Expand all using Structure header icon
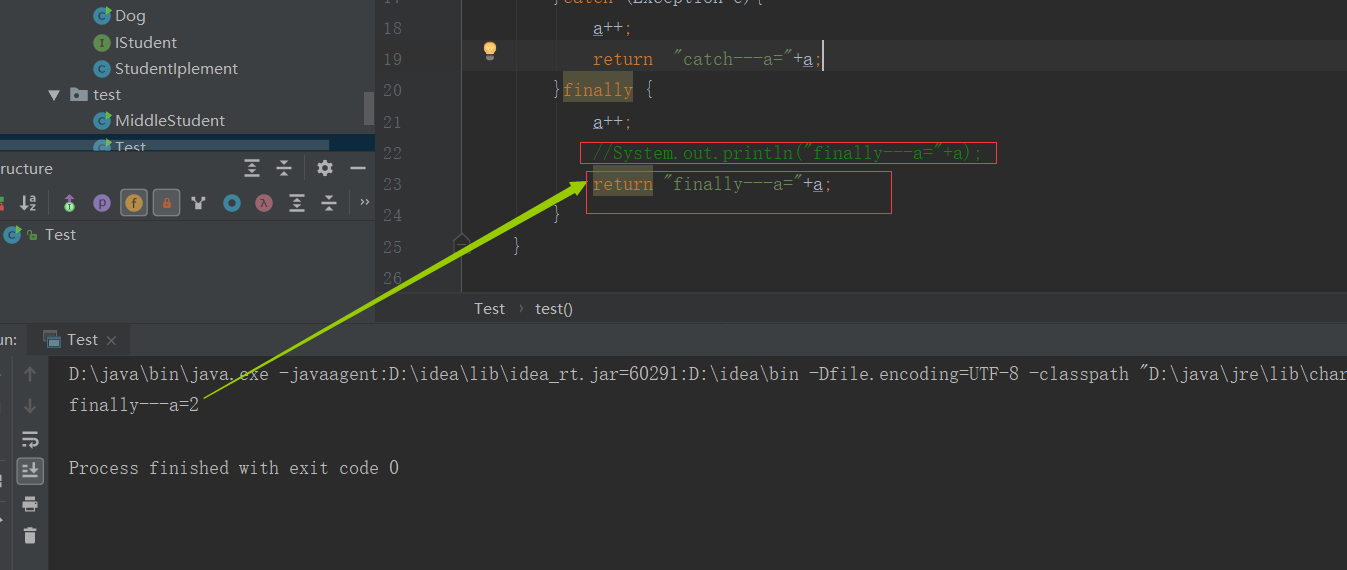The height and width of the screenshot is (570, 1347). 252,168
